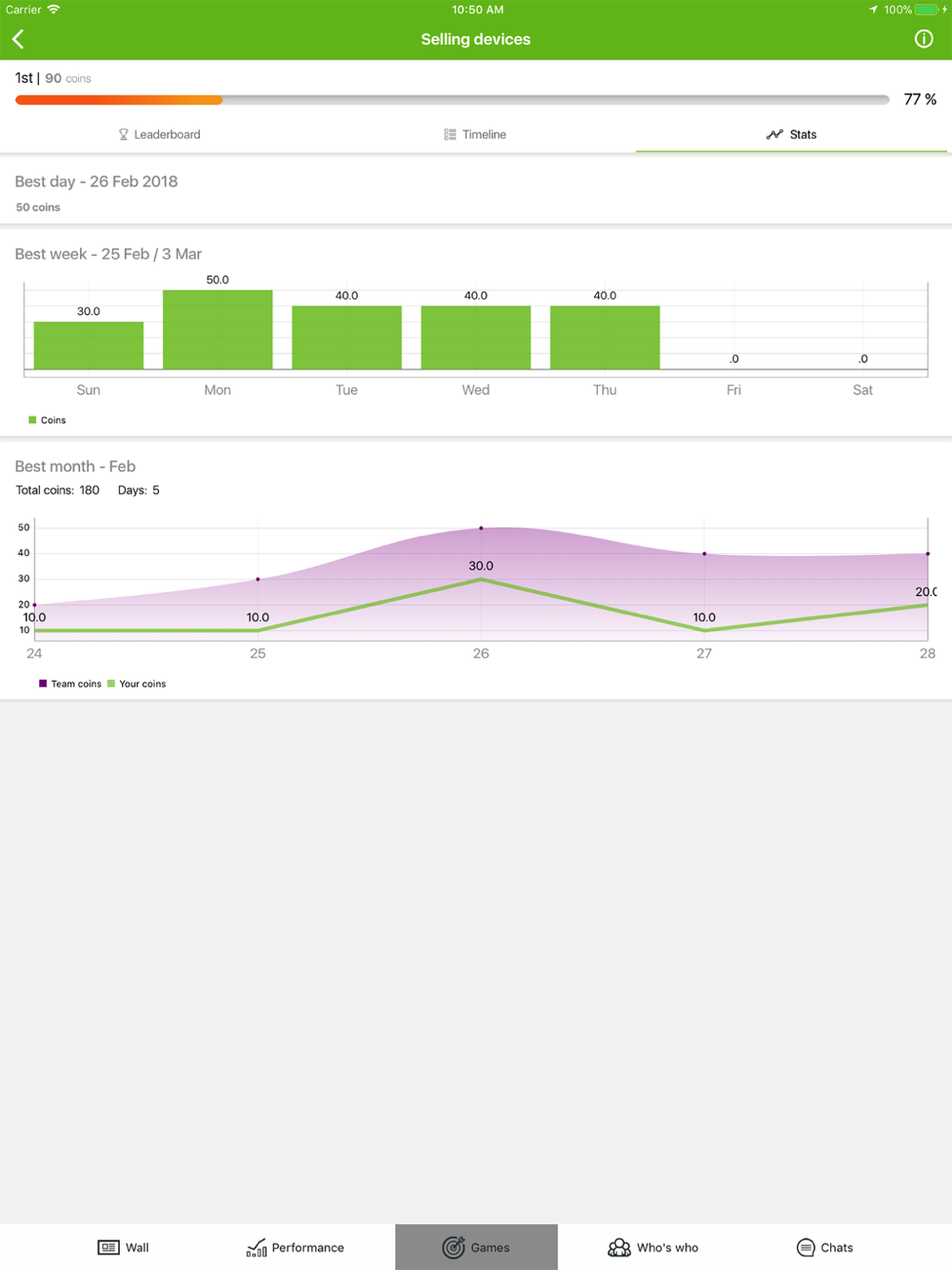The image size is (952, 1270).
Task: Select the Stats tab
Action: point(791,134)
